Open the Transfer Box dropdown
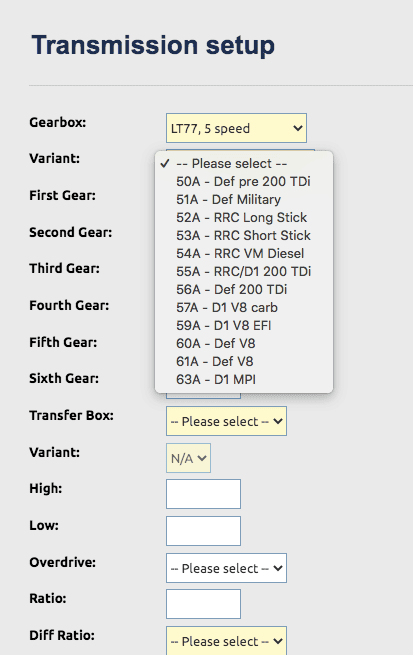Image resolution: width=413 pixels, height=655 pixels. click(x=226, y=421)
